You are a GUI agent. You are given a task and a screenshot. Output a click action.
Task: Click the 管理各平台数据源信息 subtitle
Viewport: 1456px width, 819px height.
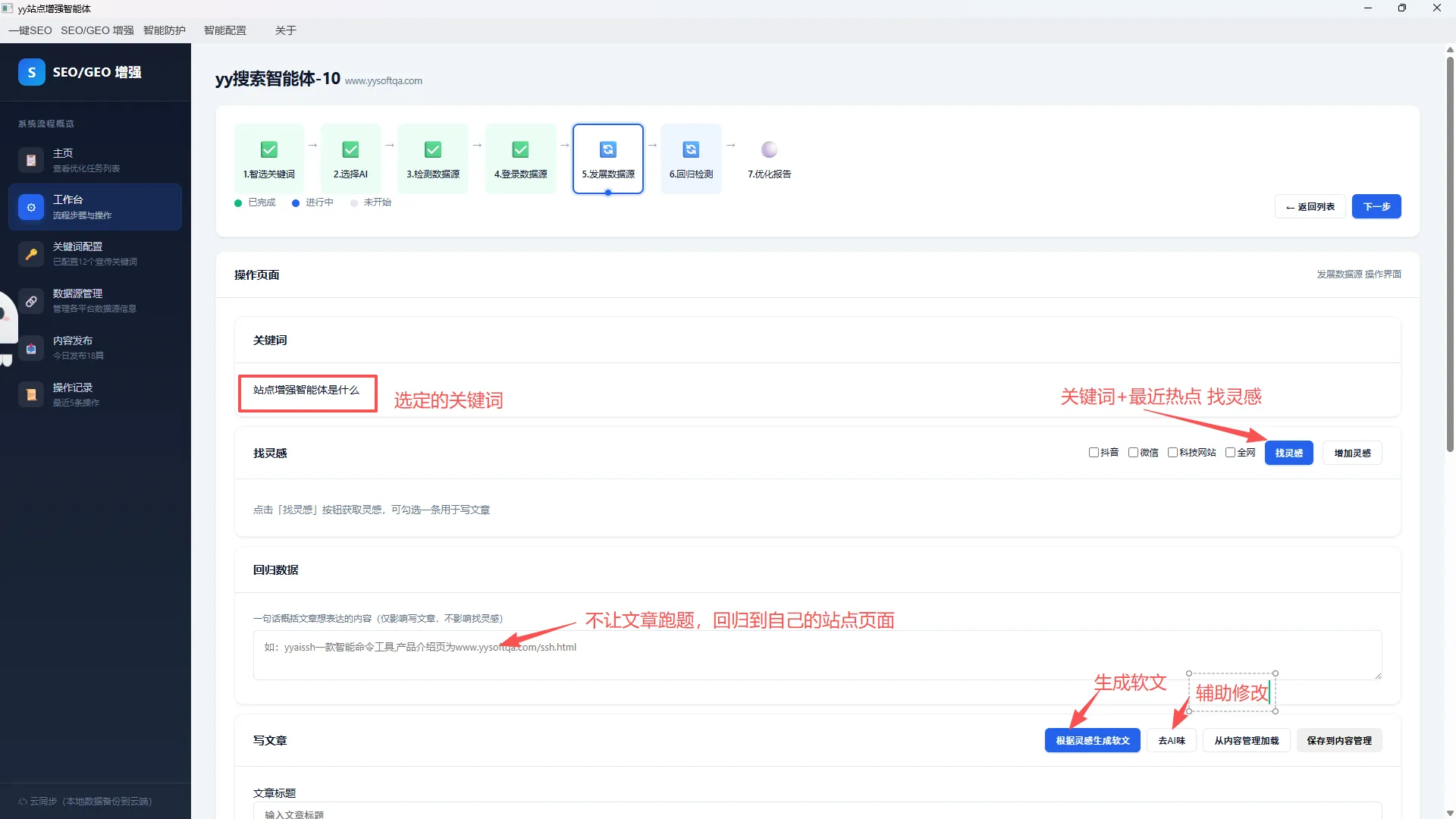(x=94, y=309)
